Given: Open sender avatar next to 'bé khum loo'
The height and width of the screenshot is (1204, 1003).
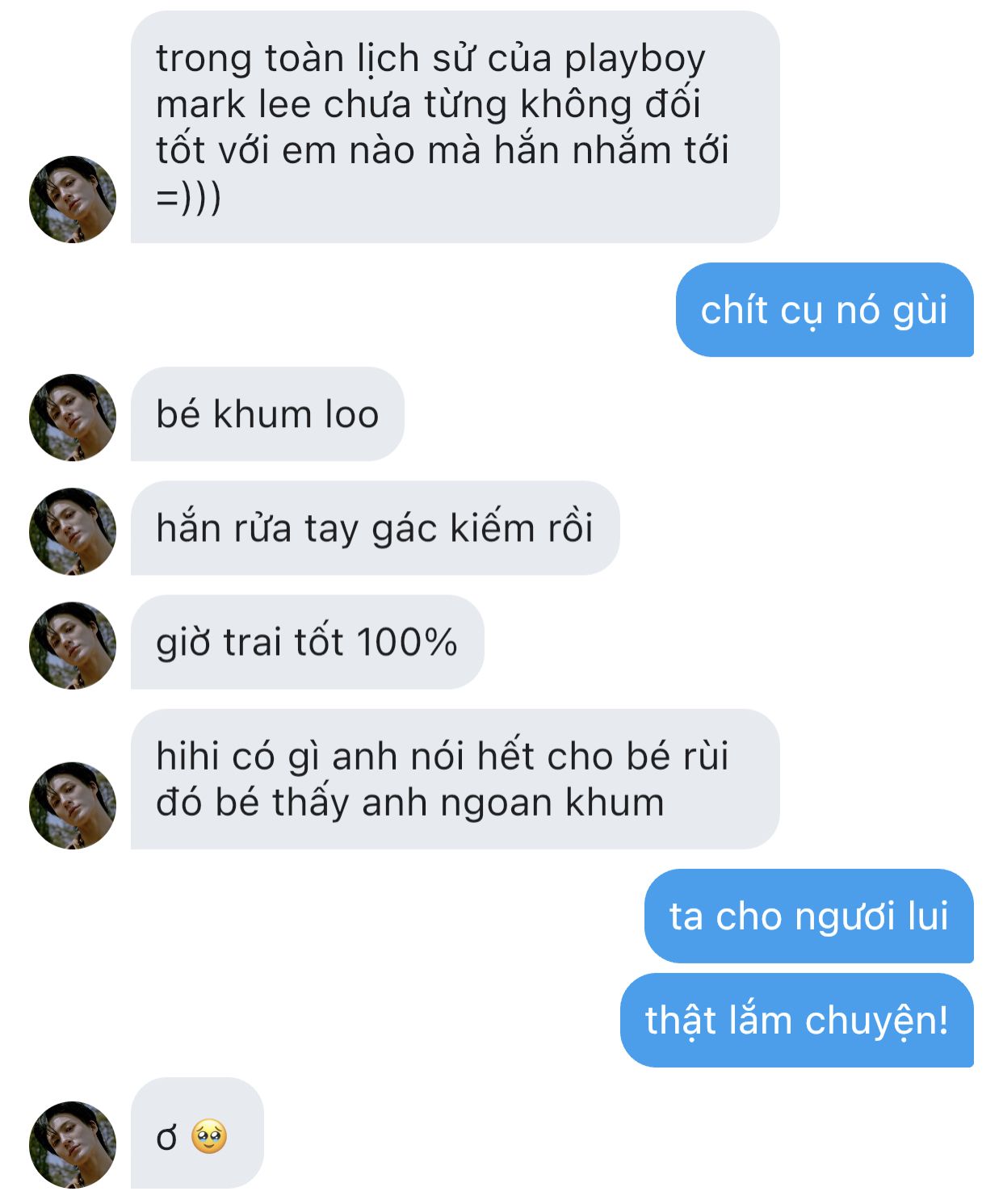Looking at the screenshot, I should tap(73, 417).
